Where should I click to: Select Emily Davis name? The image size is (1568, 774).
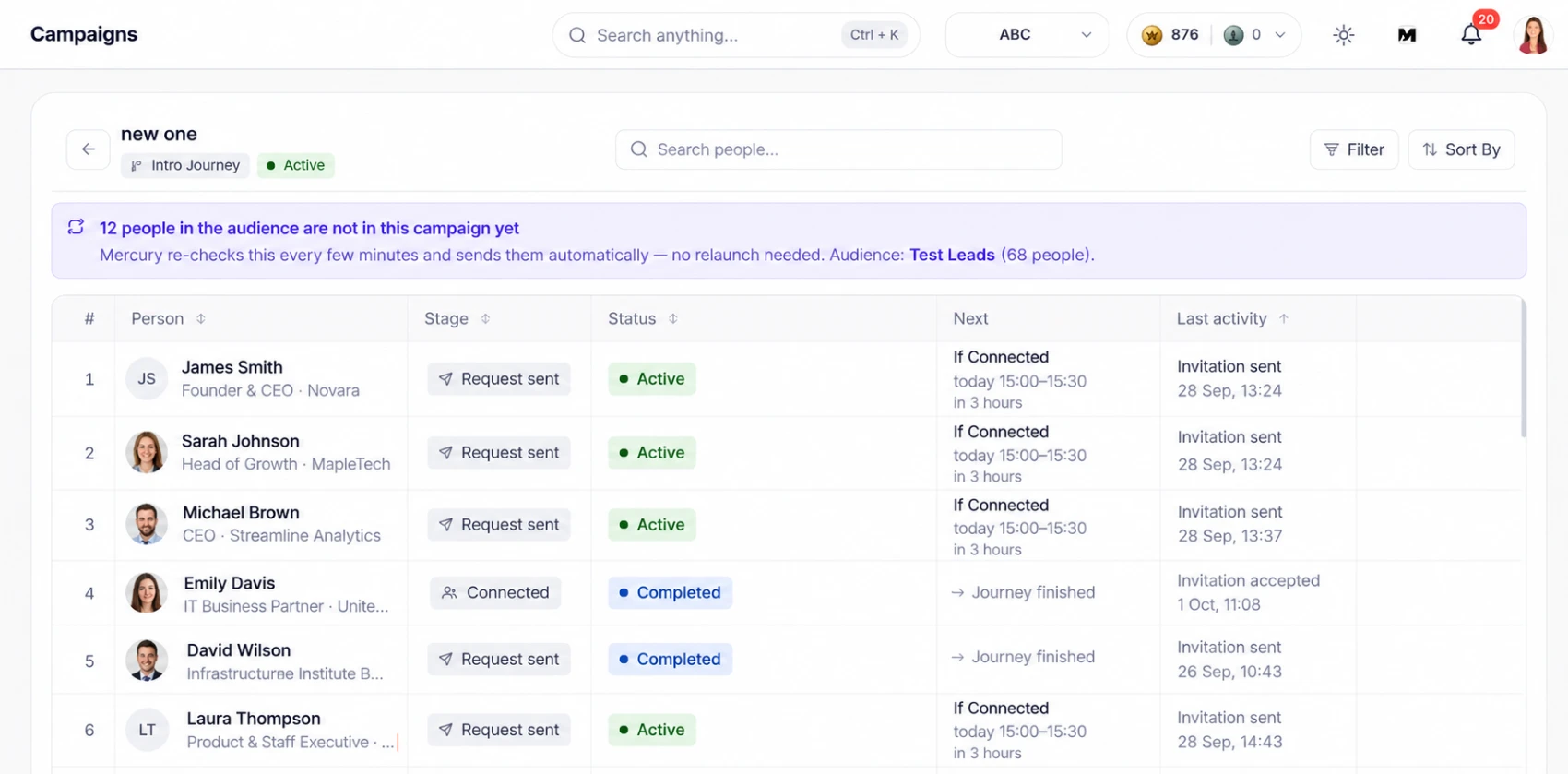coord(230,583)
